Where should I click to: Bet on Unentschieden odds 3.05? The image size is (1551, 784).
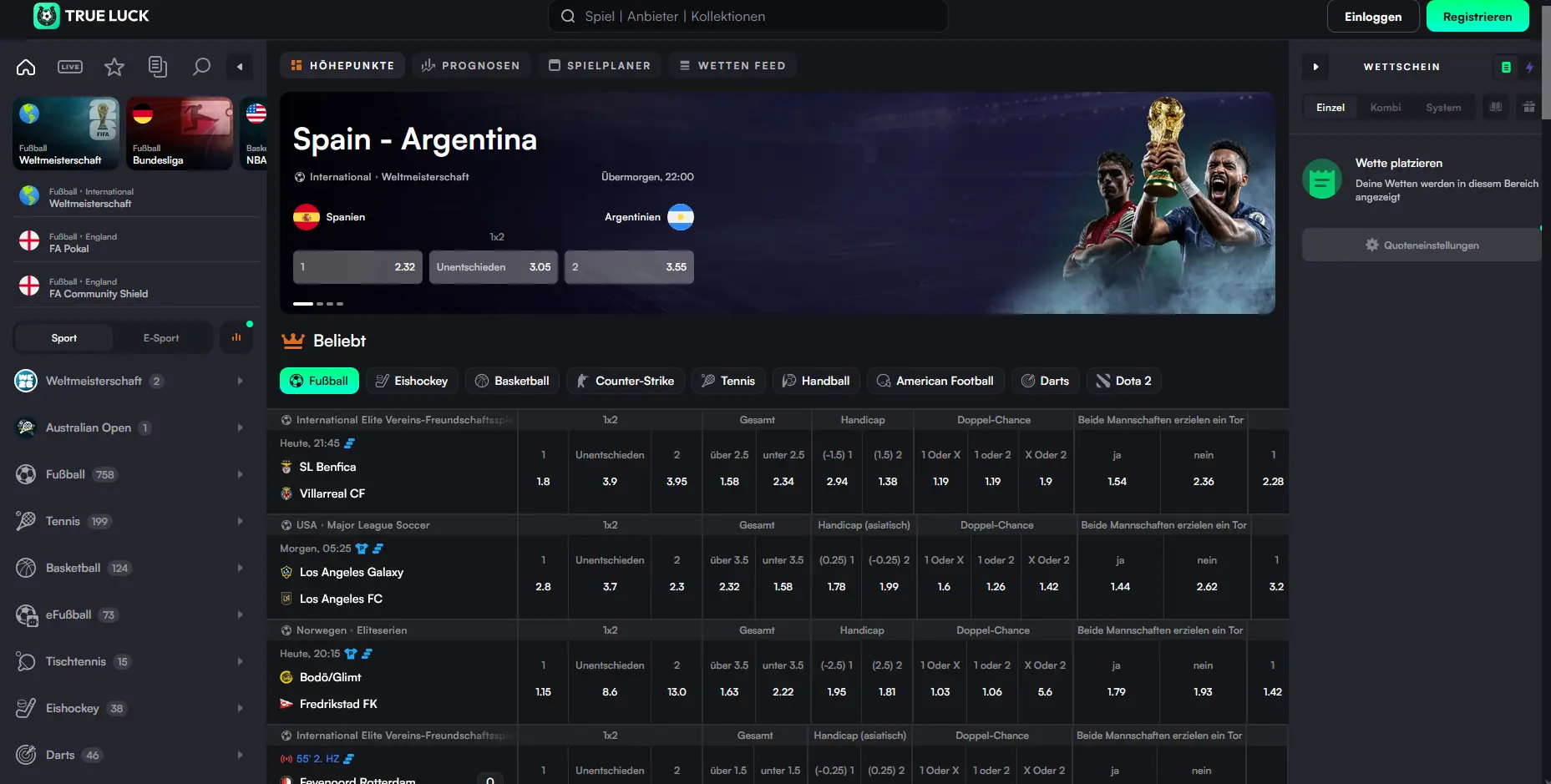(x=494, y=267)
